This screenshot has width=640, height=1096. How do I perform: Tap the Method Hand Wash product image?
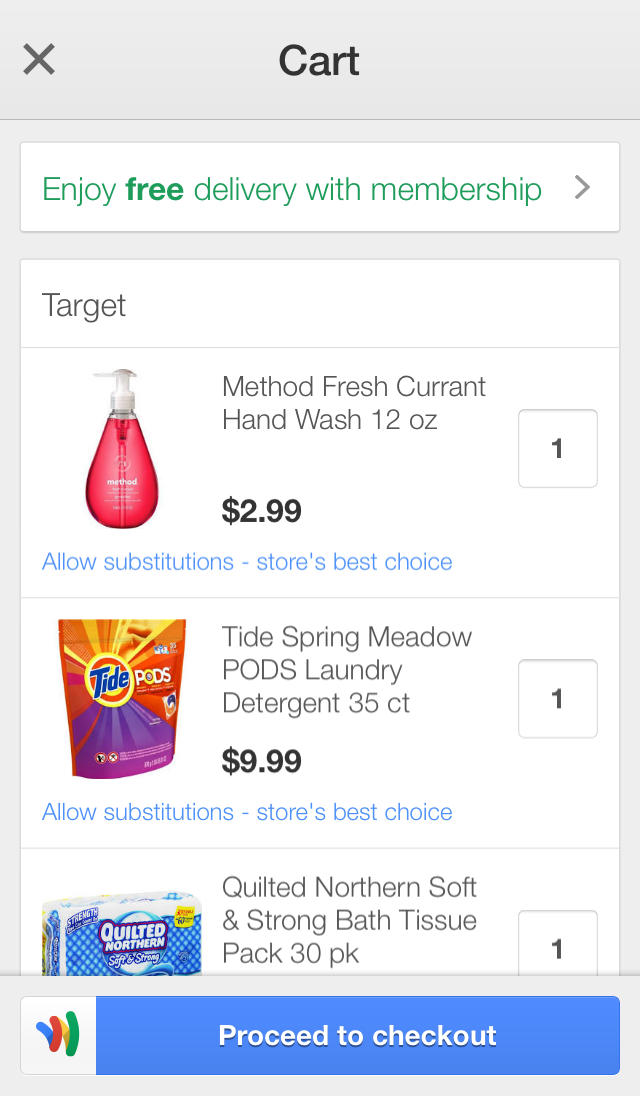(x=122, y=449)
